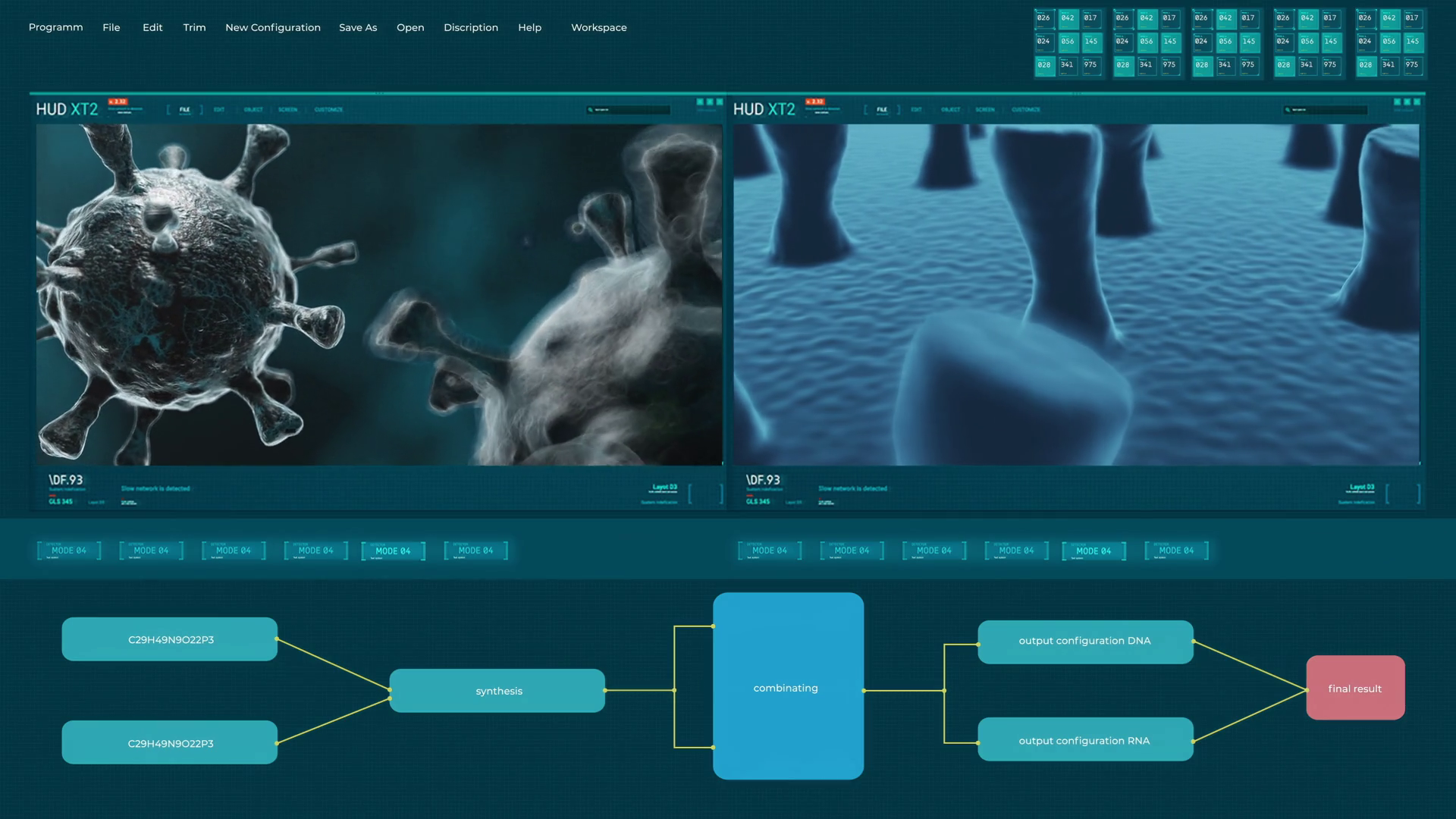Screen dimensions: 1456x819
Task: Click the first window control square in the left HUD panel
Action: (700, 102)
